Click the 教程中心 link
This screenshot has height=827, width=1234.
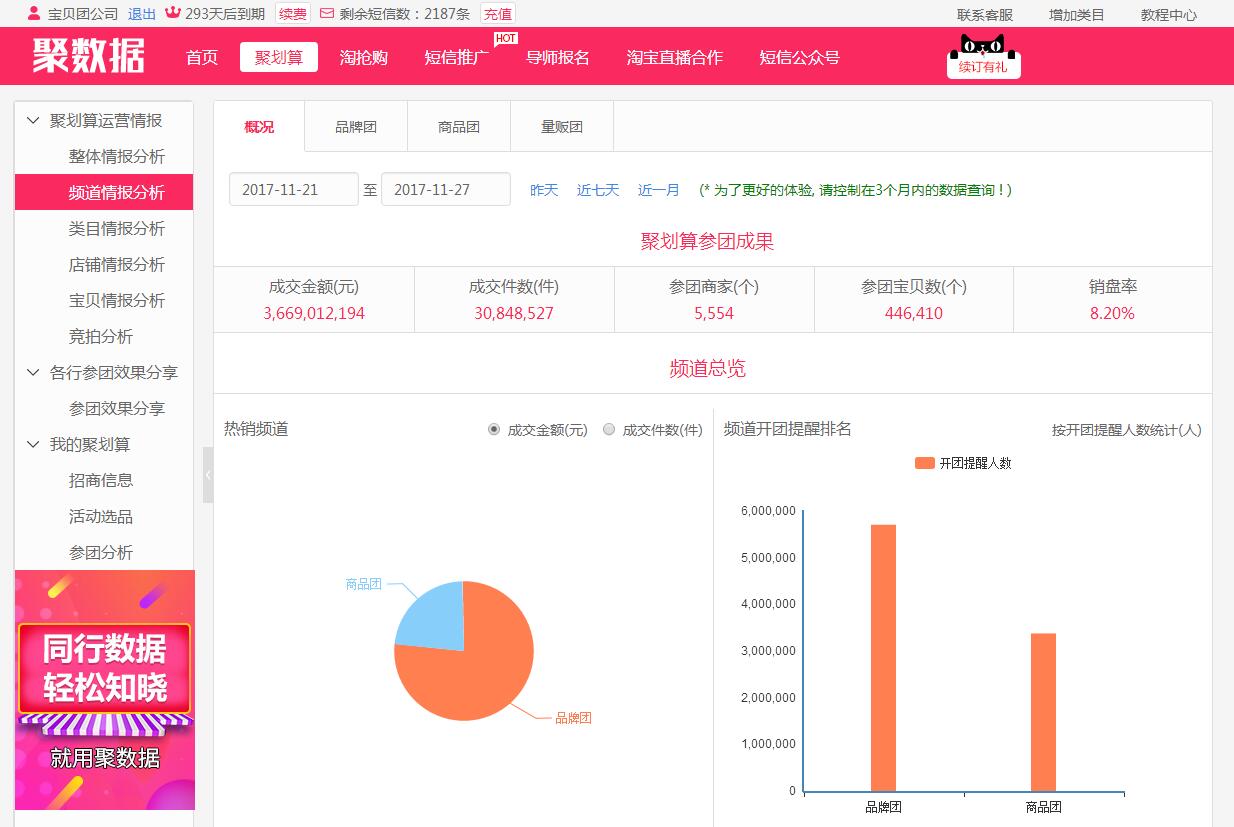[1169, 15]
